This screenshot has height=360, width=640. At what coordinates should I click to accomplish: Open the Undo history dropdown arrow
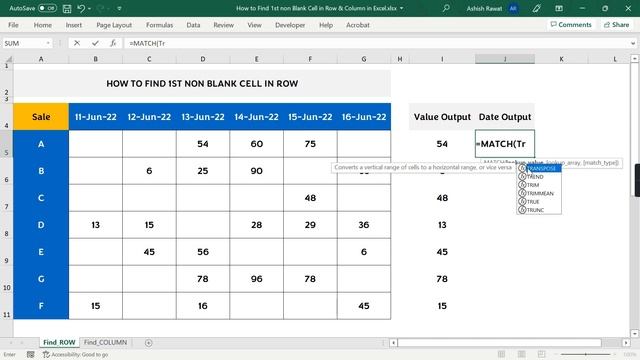(89, 8)
